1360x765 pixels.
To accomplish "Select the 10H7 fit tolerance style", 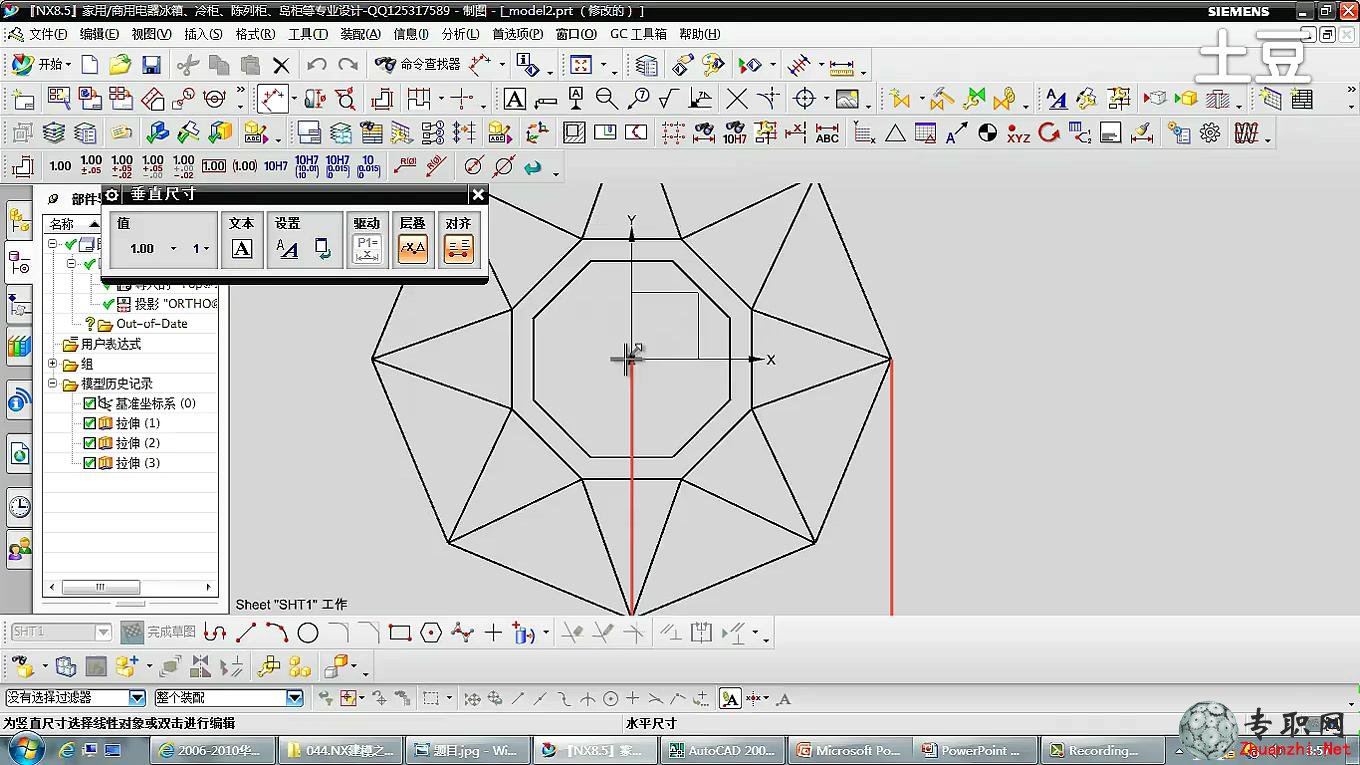I will coord(276,166).
